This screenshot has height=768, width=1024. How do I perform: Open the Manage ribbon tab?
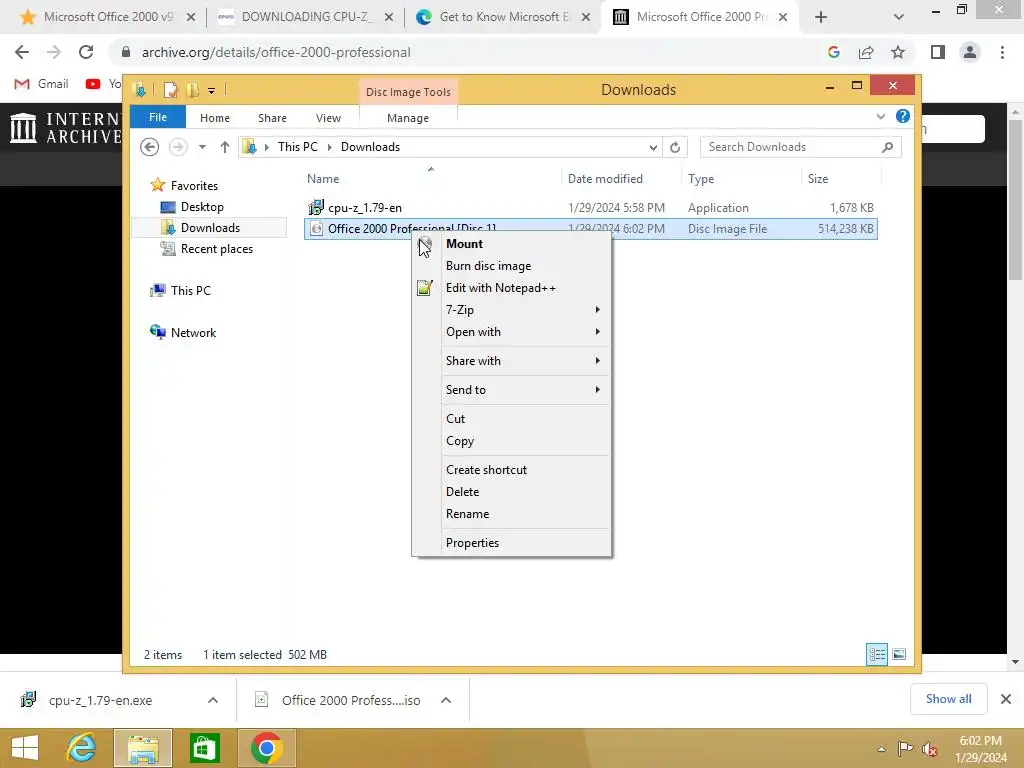tap(408, 118)
